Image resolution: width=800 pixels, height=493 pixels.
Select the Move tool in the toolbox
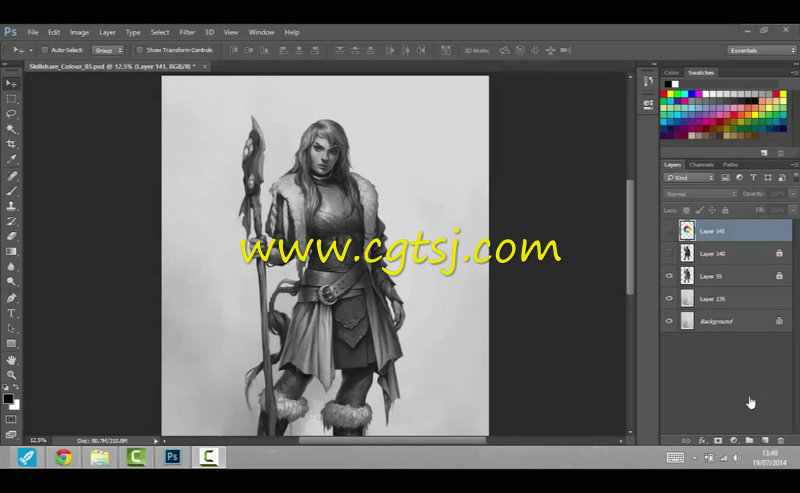(11, 83)
